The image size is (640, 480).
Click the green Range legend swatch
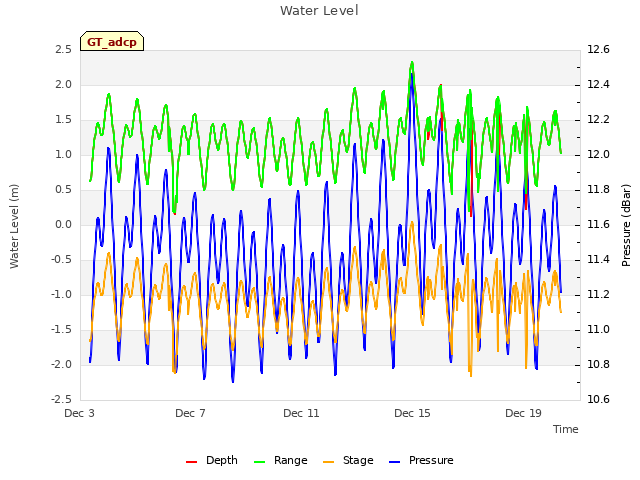(x=260, y=462)
